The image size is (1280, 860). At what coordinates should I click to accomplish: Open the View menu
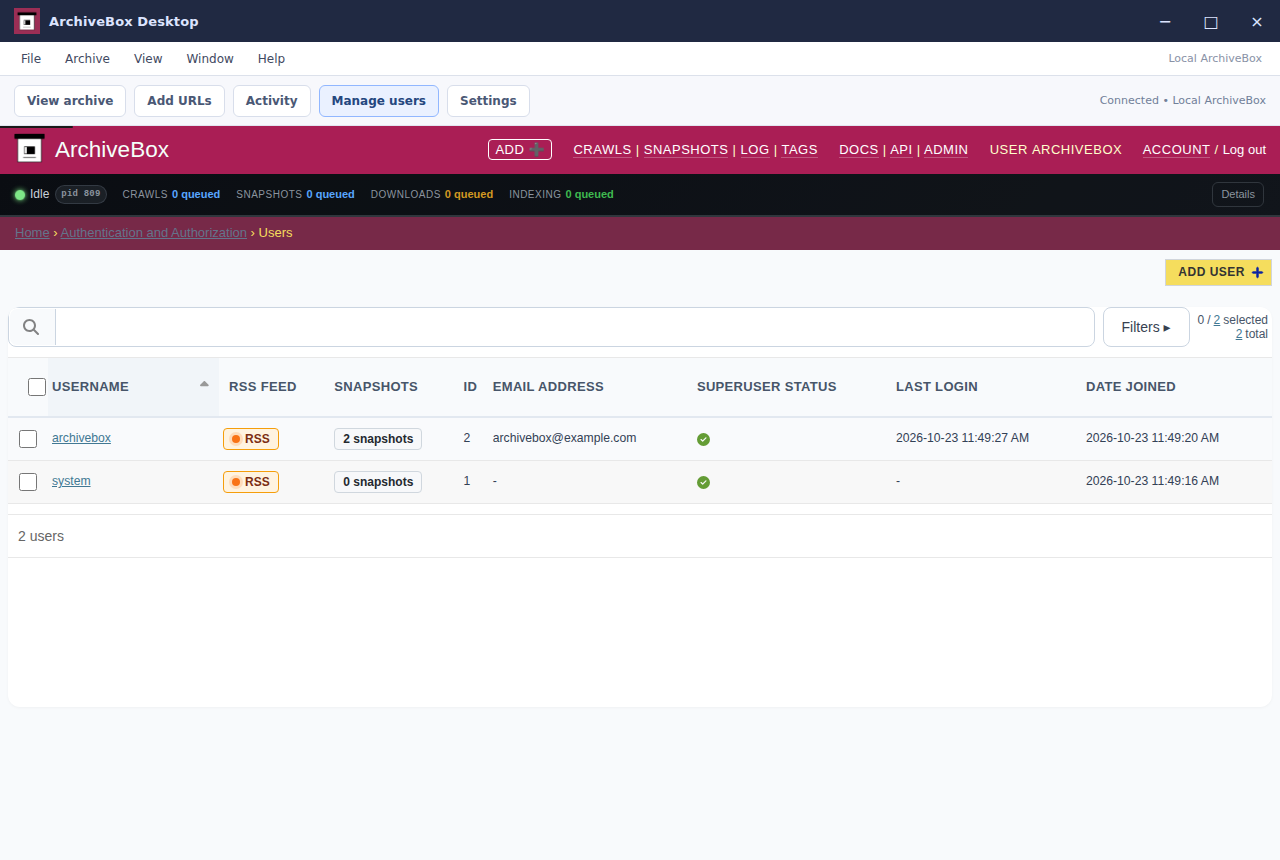(148, 59)
